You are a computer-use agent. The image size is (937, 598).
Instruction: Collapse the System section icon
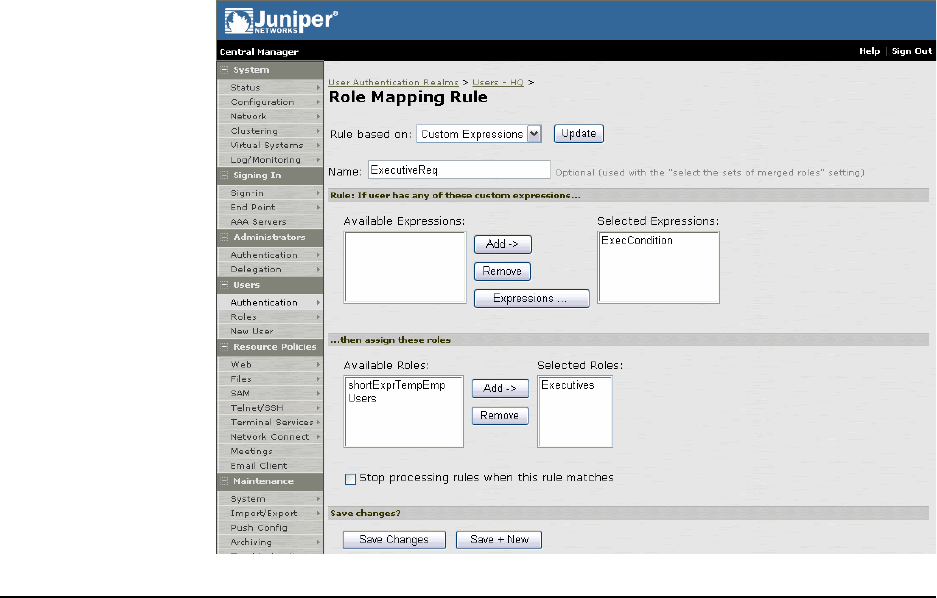click(x=225, y=70)
